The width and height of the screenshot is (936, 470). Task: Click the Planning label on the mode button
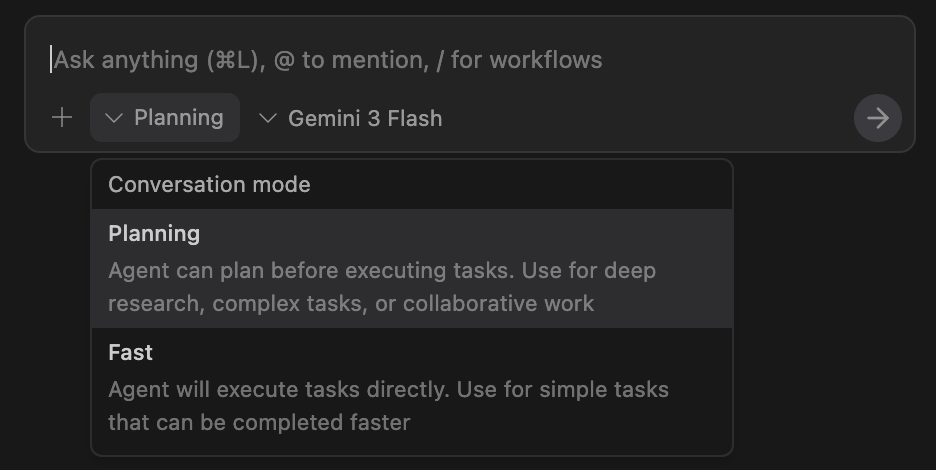[x=179, y=118]
